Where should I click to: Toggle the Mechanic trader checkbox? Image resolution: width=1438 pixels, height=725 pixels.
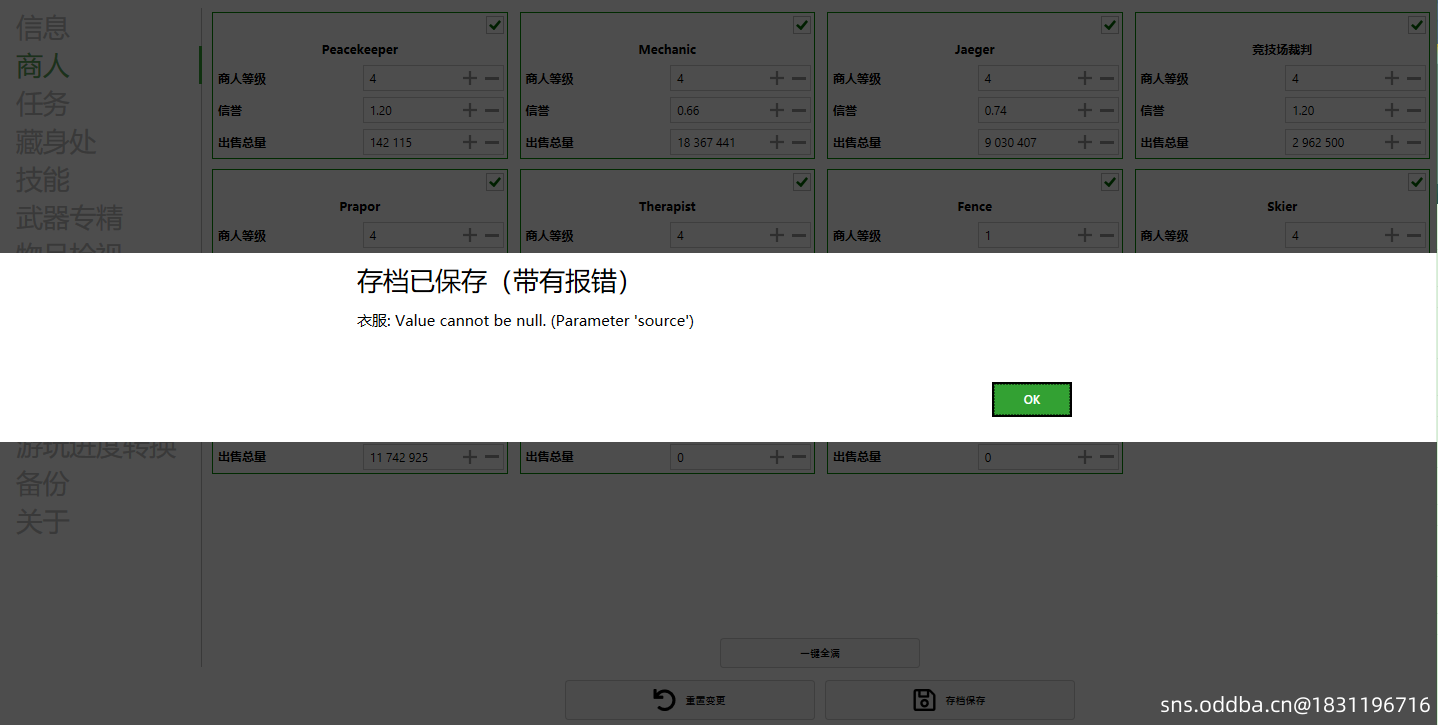coord(802,25)
